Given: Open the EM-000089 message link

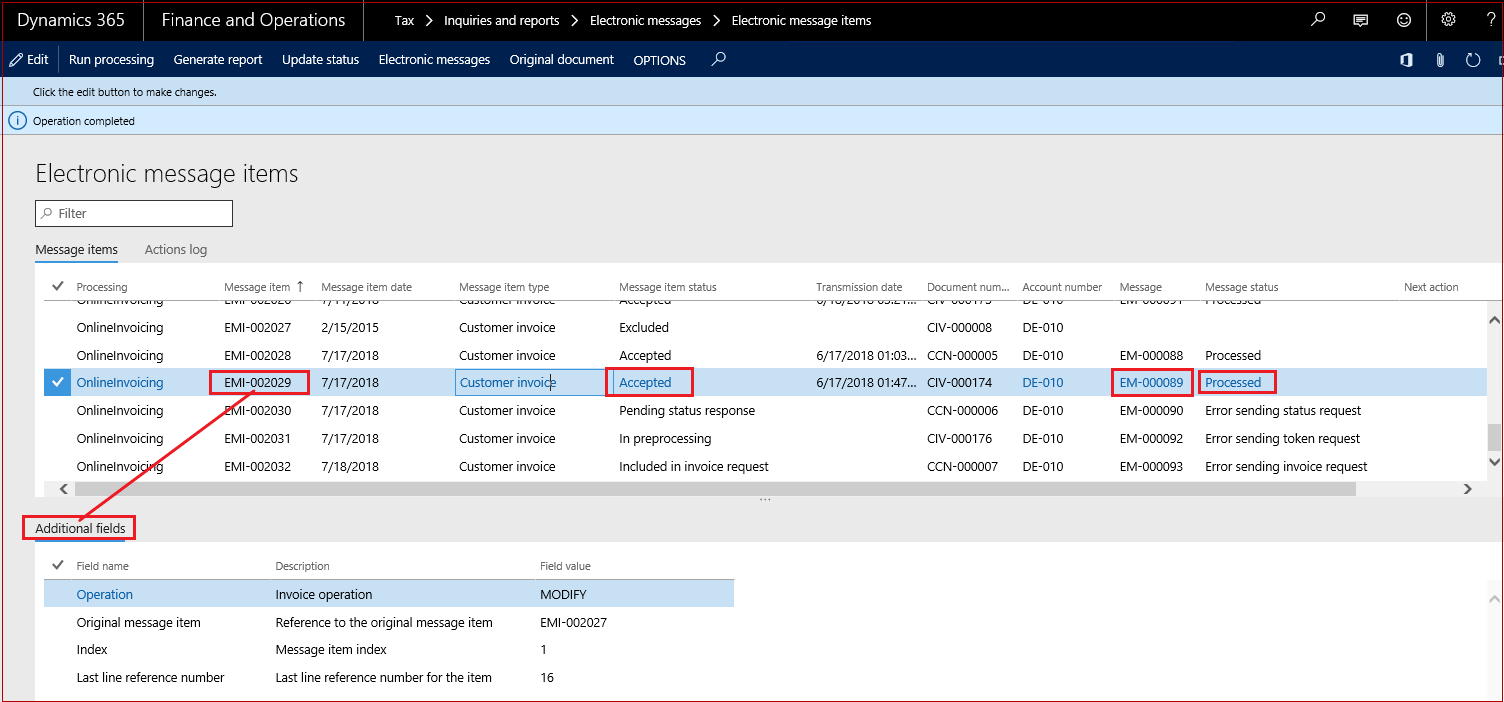Looking at the screenshot, I should point(1151,382).
